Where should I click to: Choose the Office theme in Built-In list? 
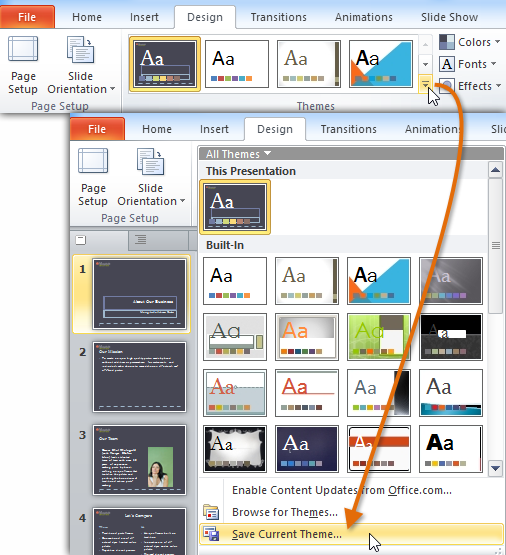pyautogui.click(x=235, y=281)
